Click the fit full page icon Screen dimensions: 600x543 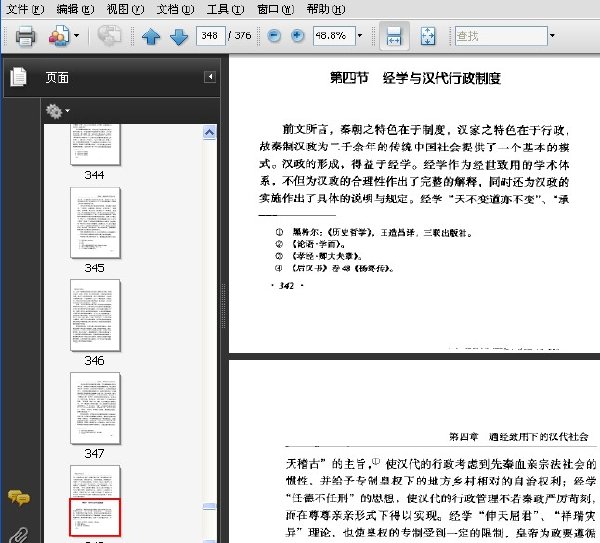click(428, 36)
